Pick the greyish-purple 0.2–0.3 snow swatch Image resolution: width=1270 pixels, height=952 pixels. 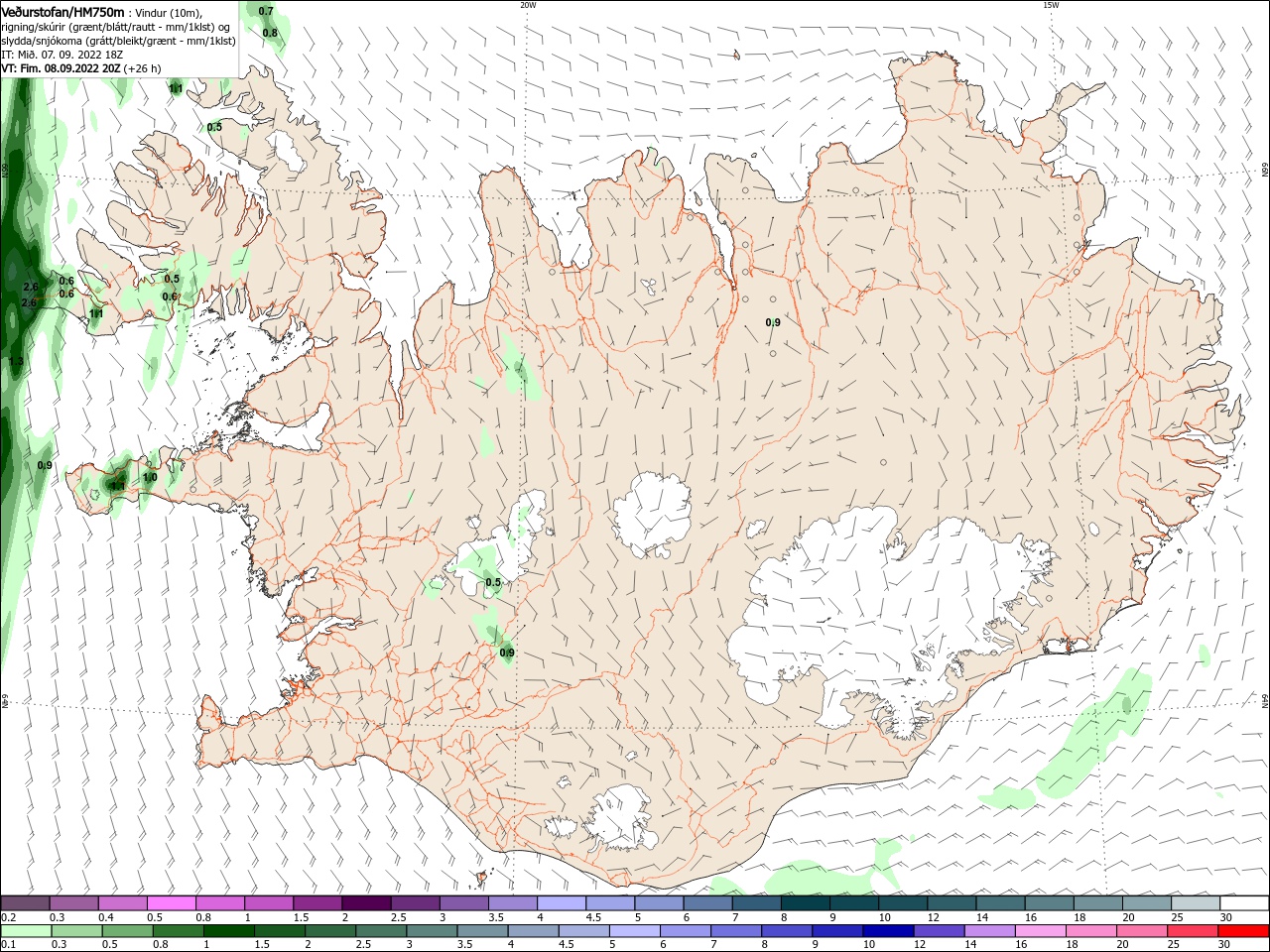[x=26, y=903]
